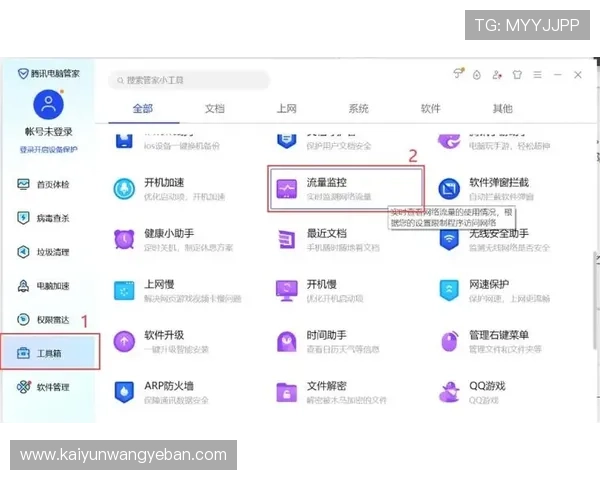This screenshot has height=480, width=600.
Task: Open the 最近文档 recent documents tool
Action: click(x=328, y=240)
